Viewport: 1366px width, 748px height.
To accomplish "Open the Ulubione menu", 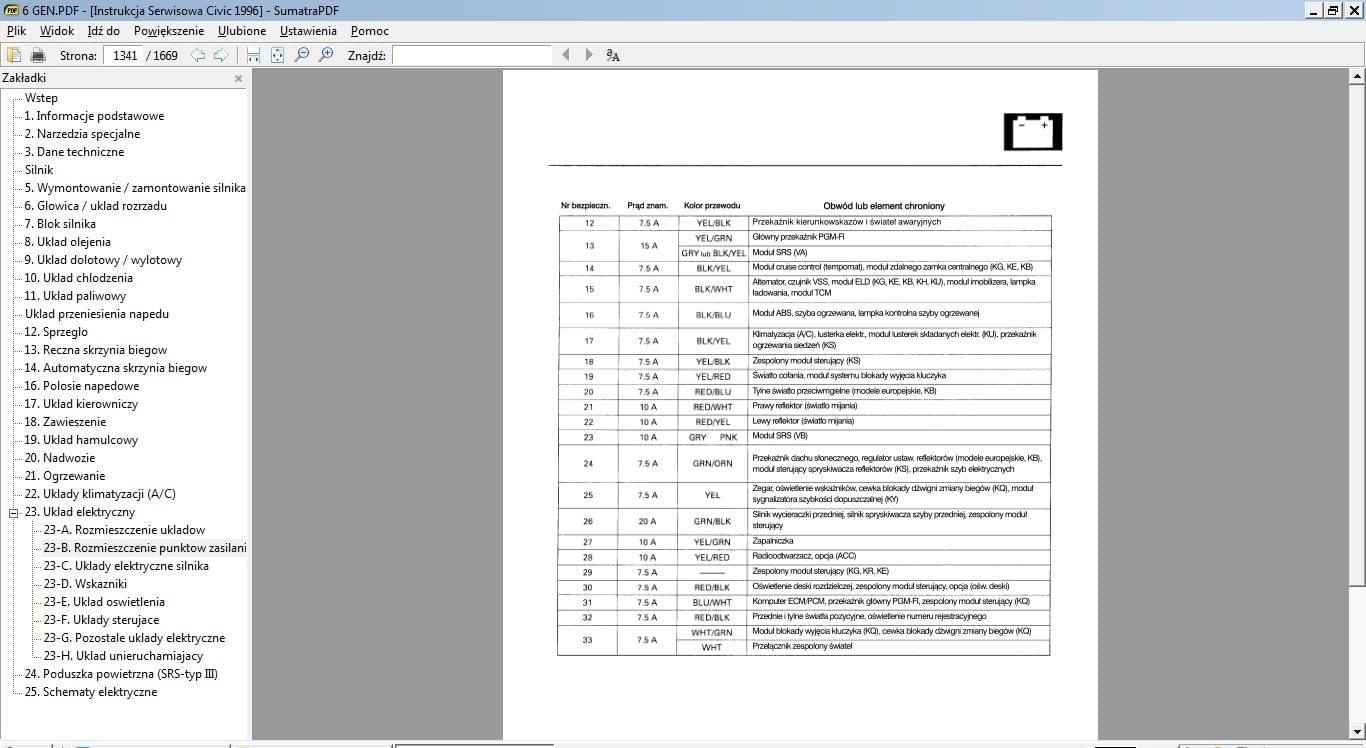I will pos(242,31).
